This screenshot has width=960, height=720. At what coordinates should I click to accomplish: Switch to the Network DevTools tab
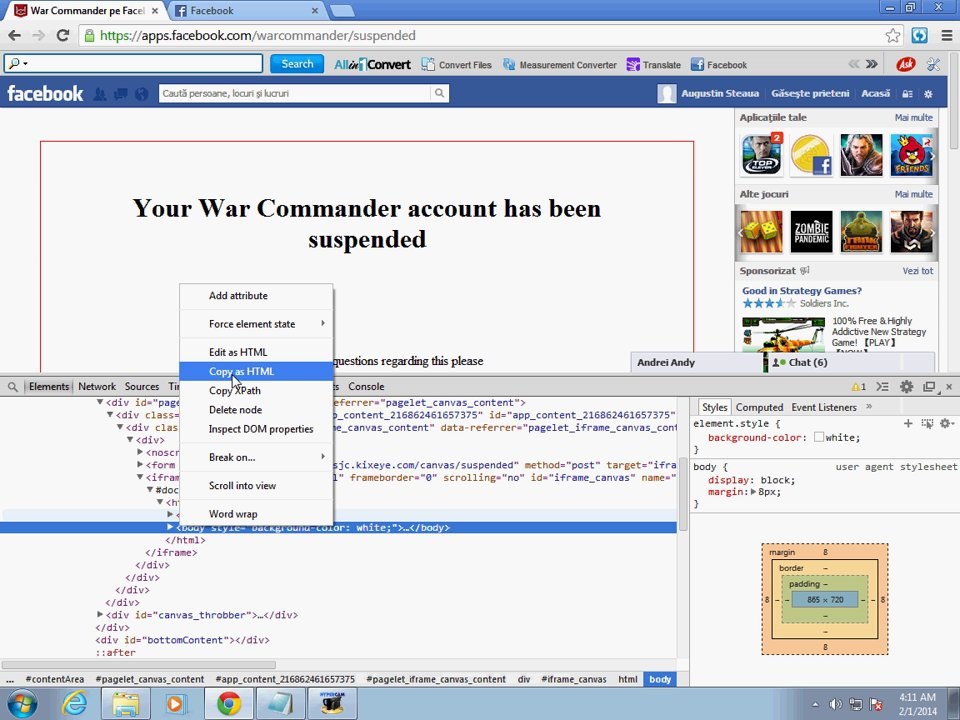pos(97,386)
